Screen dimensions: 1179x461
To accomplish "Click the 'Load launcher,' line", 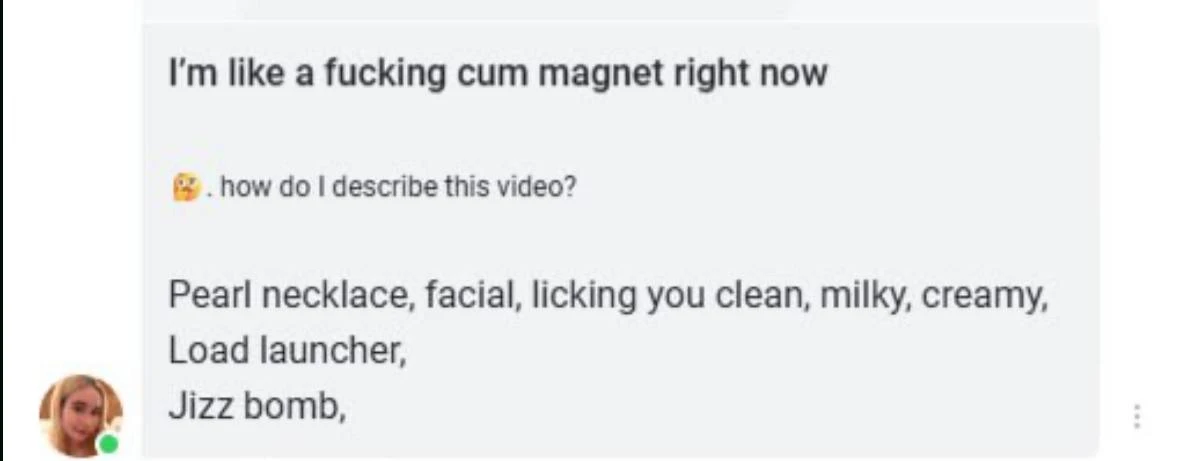I will point(287,351).
